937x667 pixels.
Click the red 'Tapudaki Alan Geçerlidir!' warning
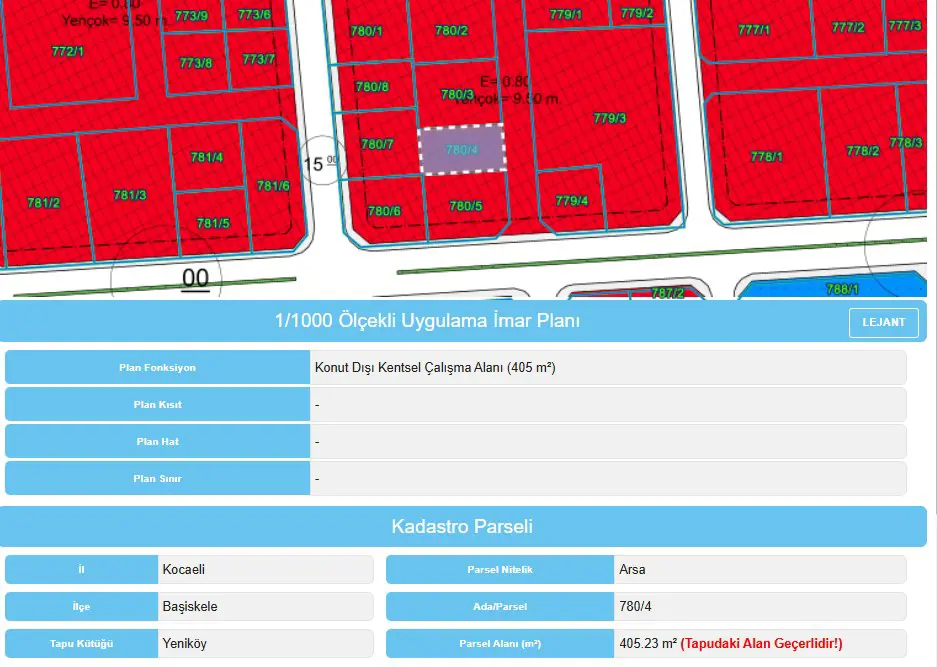[761, 644]
